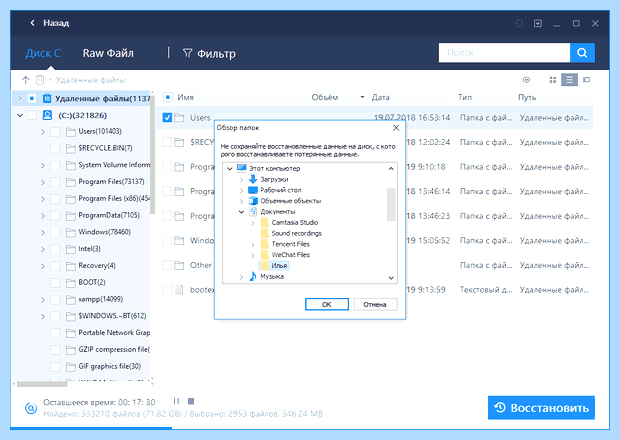
Task: Sort by the Дата column header
Action: click(x=380, y=97)
